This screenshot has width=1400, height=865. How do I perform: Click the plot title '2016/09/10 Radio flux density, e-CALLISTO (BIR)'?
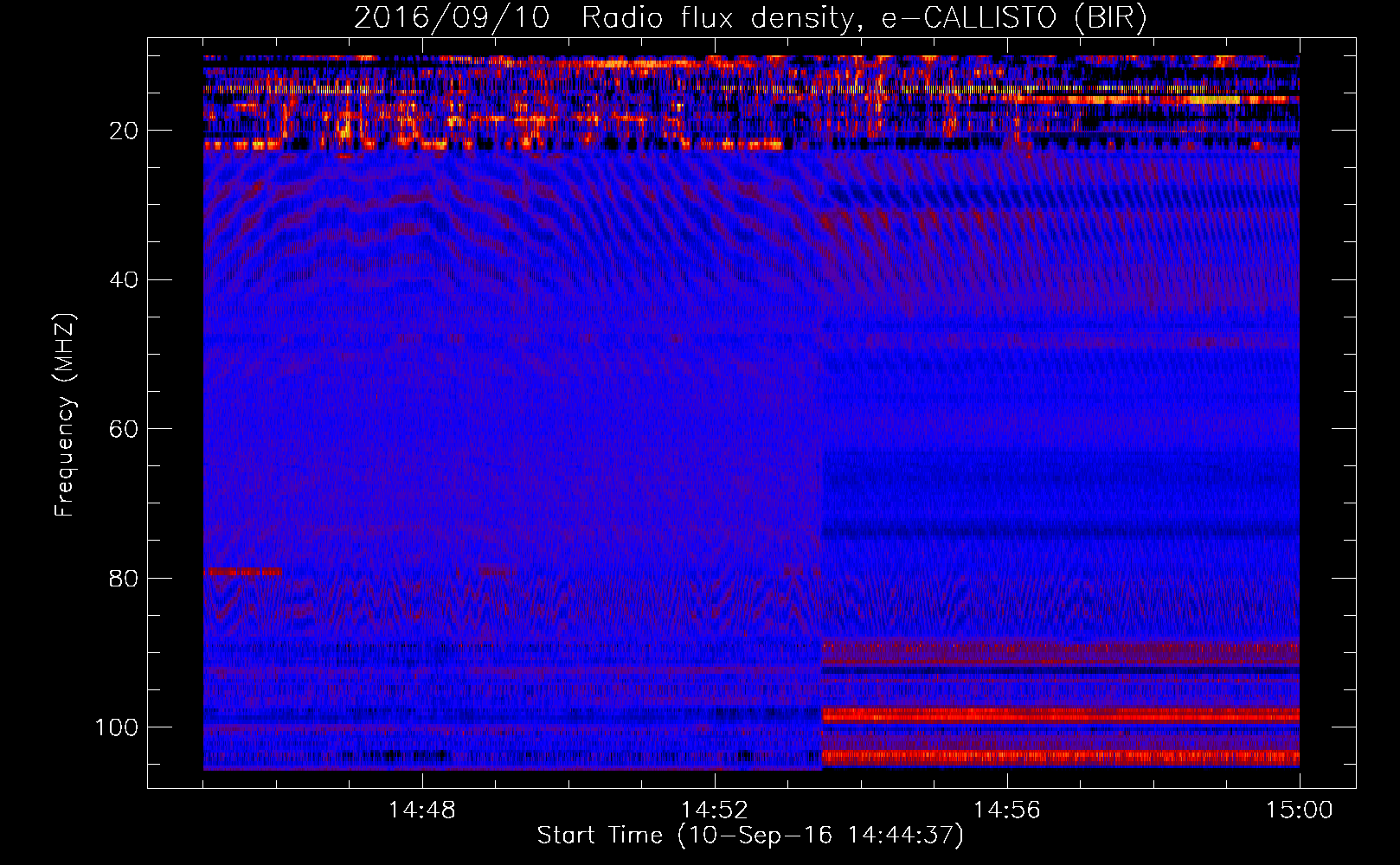tap(750, 18)
